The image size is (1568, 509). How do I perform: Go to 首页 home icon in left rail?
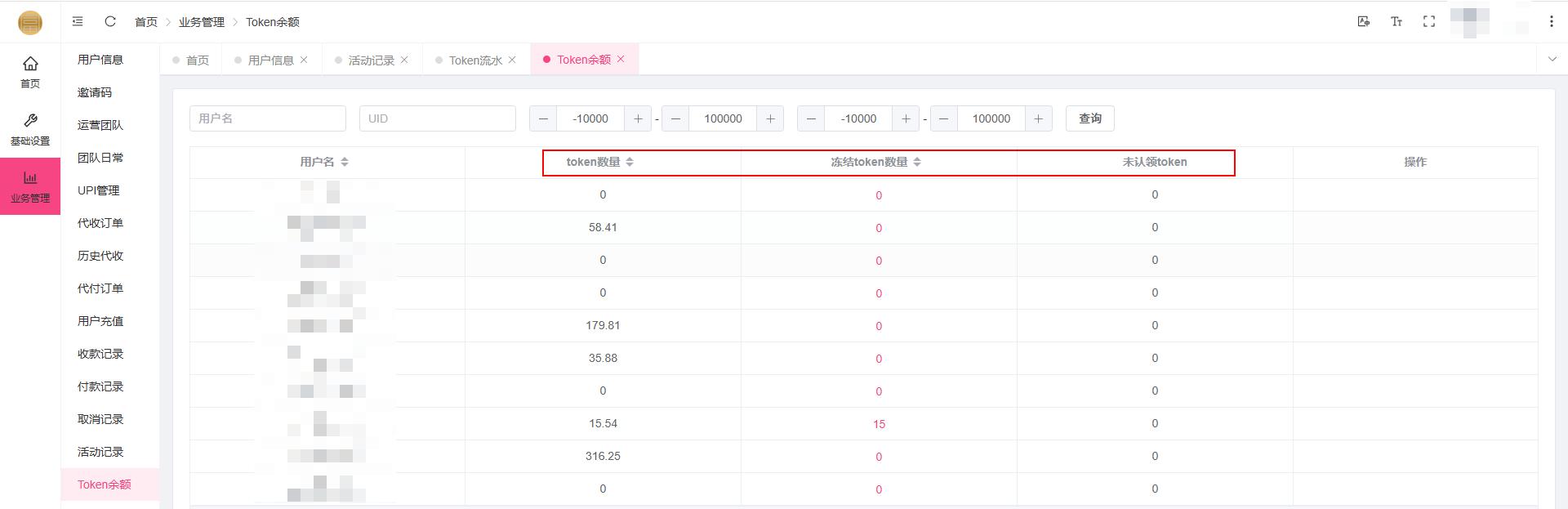point(30,71)
